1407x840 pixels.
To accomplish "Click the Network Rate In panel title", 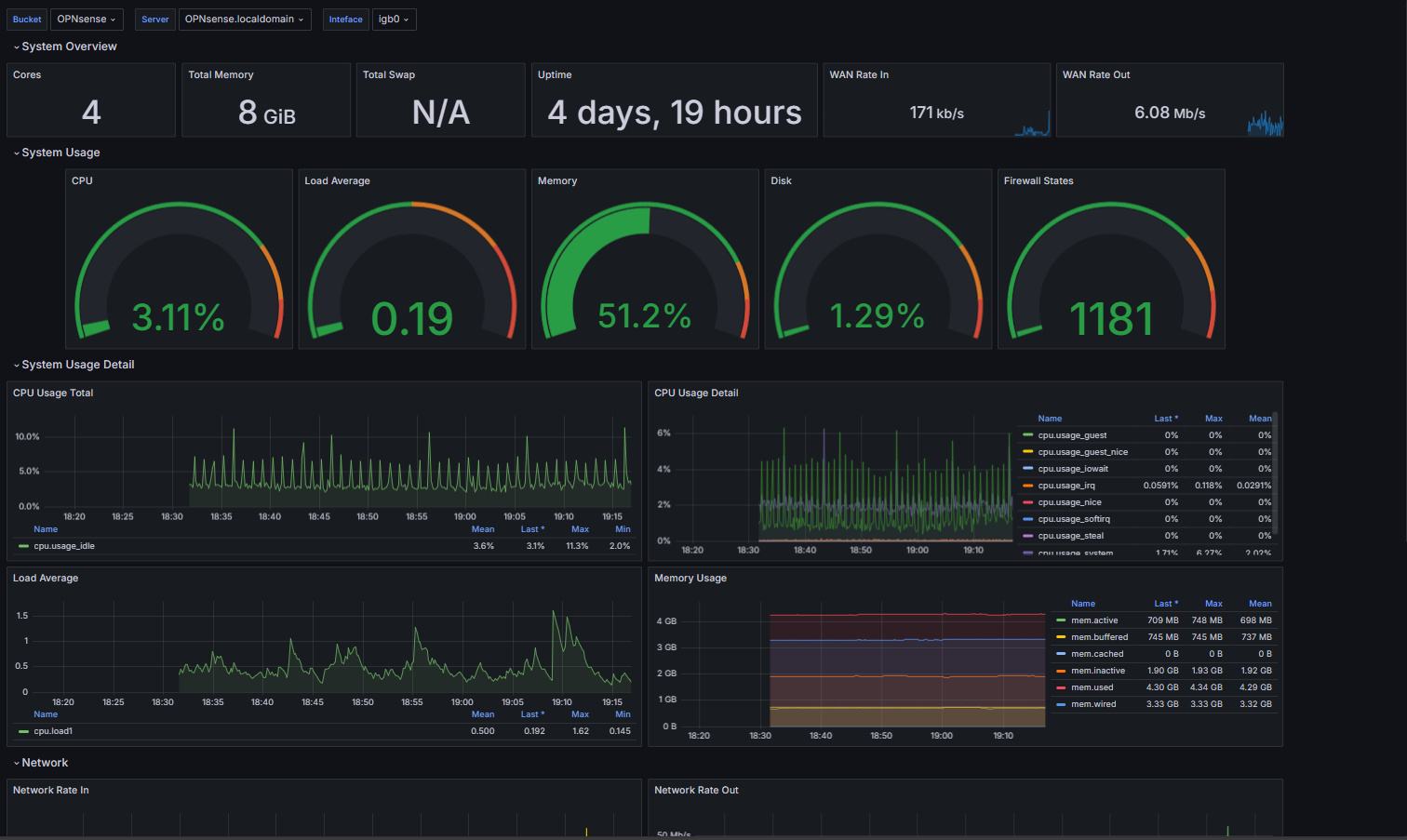I will click(51, 790).
